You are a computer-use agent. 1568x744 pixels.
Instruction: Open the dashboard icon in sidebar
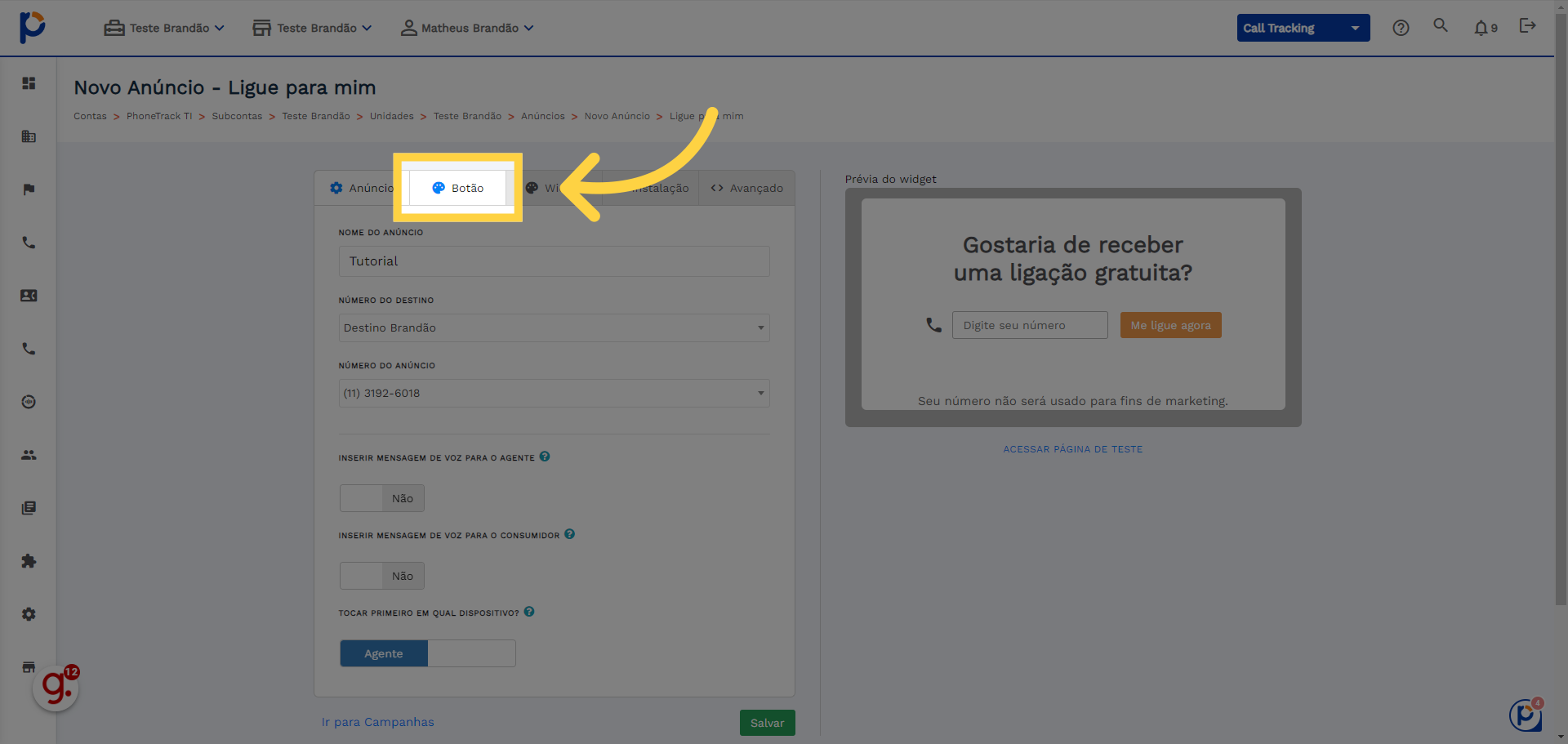coord(29,83)
